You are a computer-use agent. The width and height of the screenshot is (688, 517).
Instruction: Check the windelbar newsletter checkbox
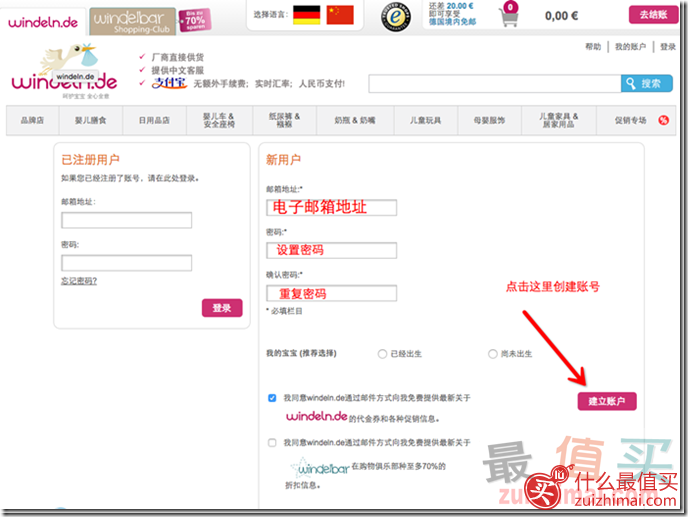272,443
